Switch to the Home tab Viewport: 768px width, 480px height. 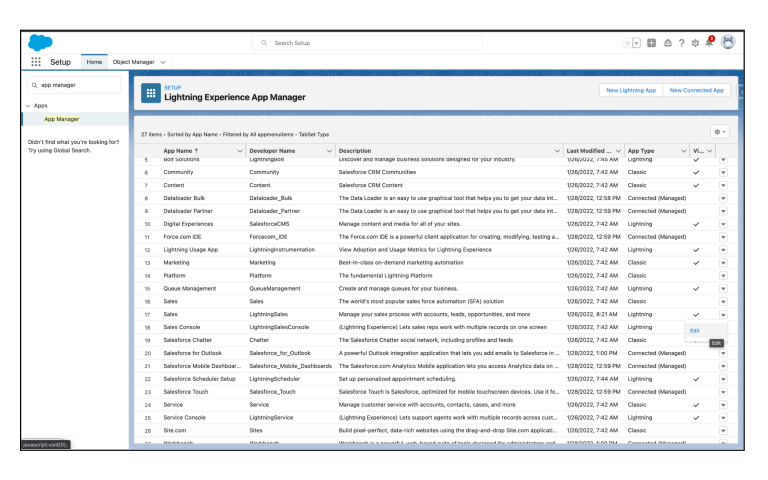click(x=95, y=62)
